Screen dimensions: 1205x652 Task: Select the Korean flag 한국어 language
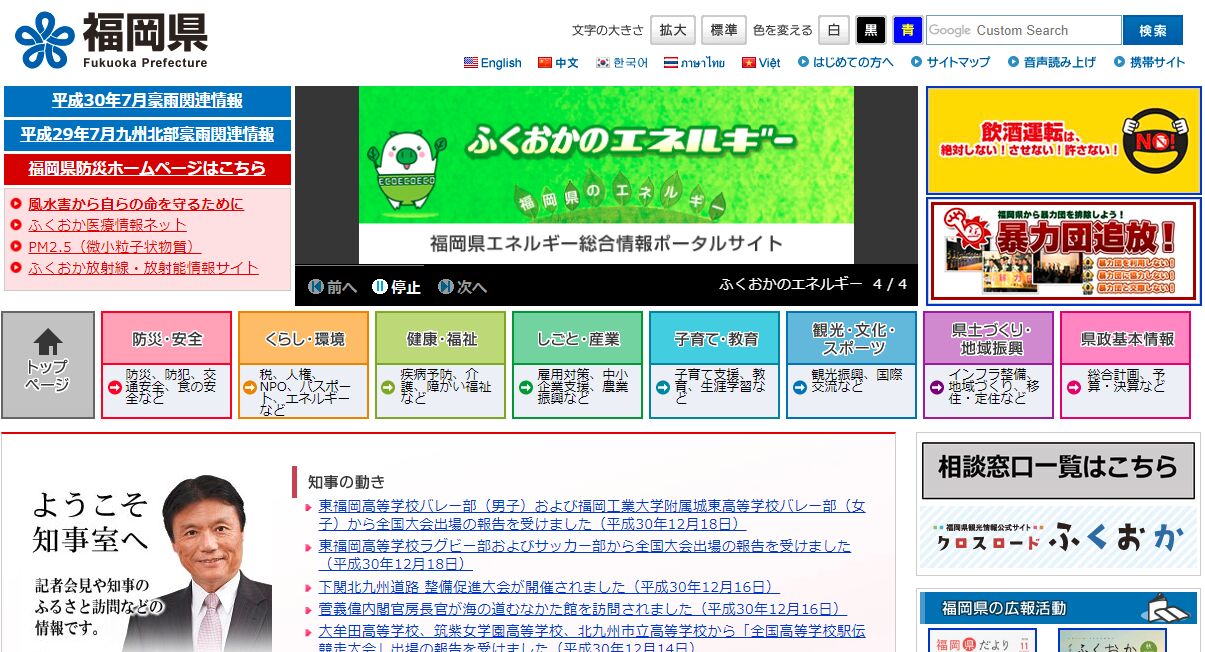pyautogui.click(x=622, y=62)
